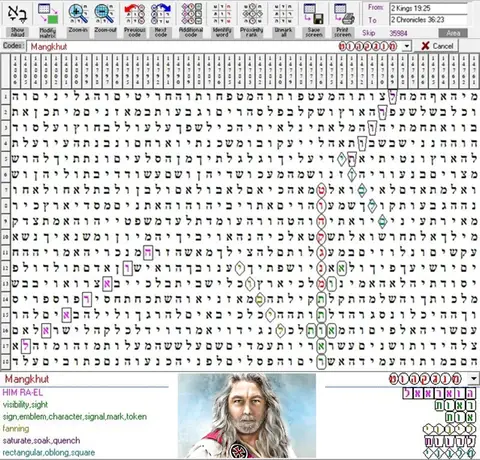Viewport: 480px width, 460px height.
Task: Click matrix row number 18
Action: click(5, 361)
